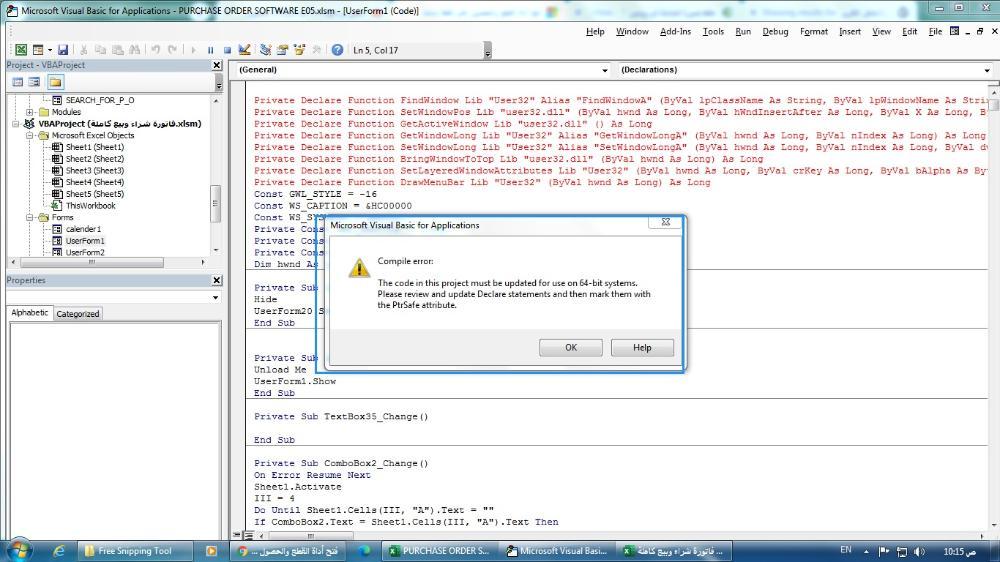1000x562 pixels.
Task: Click the Break pause icon
Action: coord(210,50)
